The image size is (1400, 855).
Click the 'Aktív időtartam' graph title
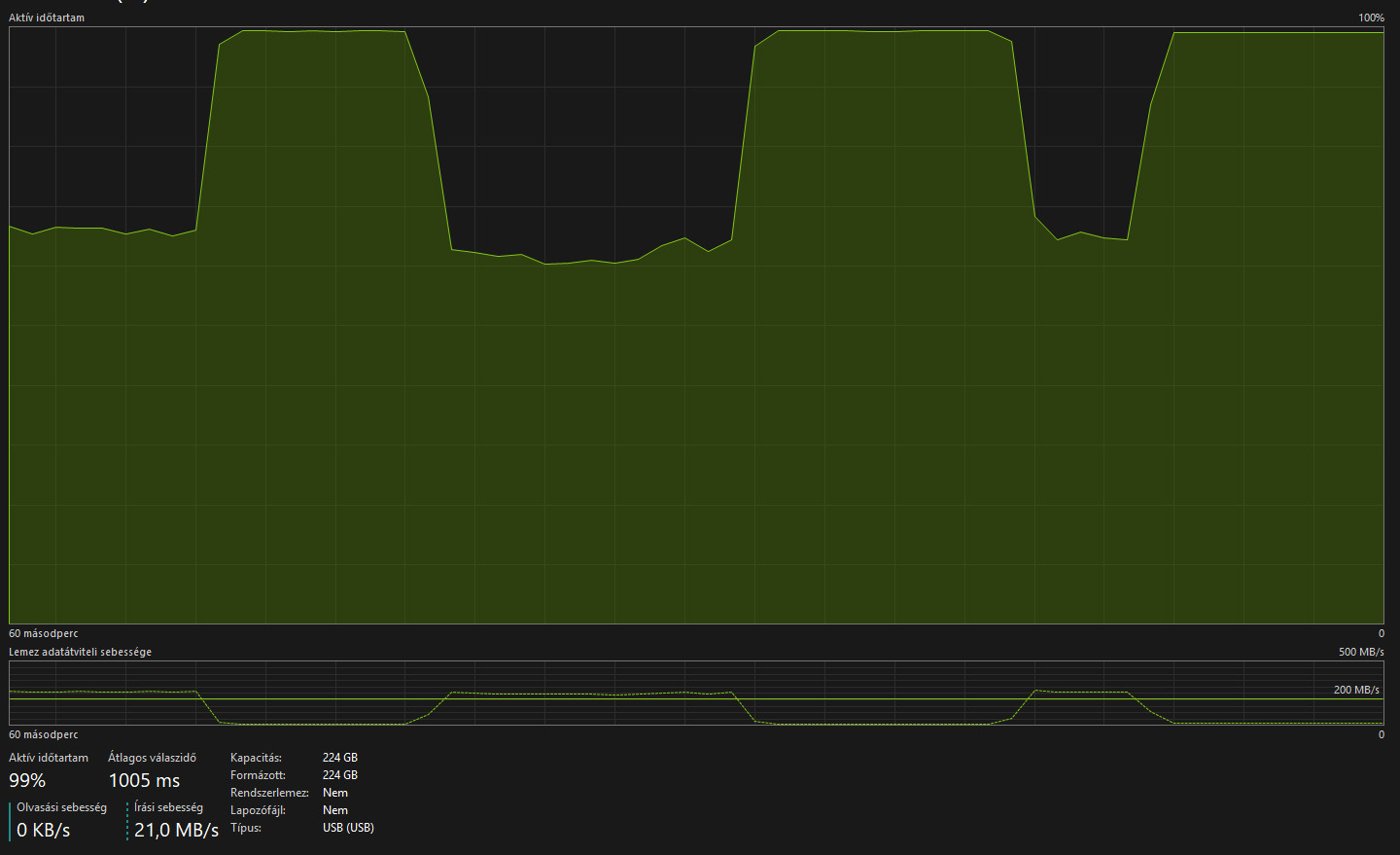pyautogui.click(x=47, y=18)
